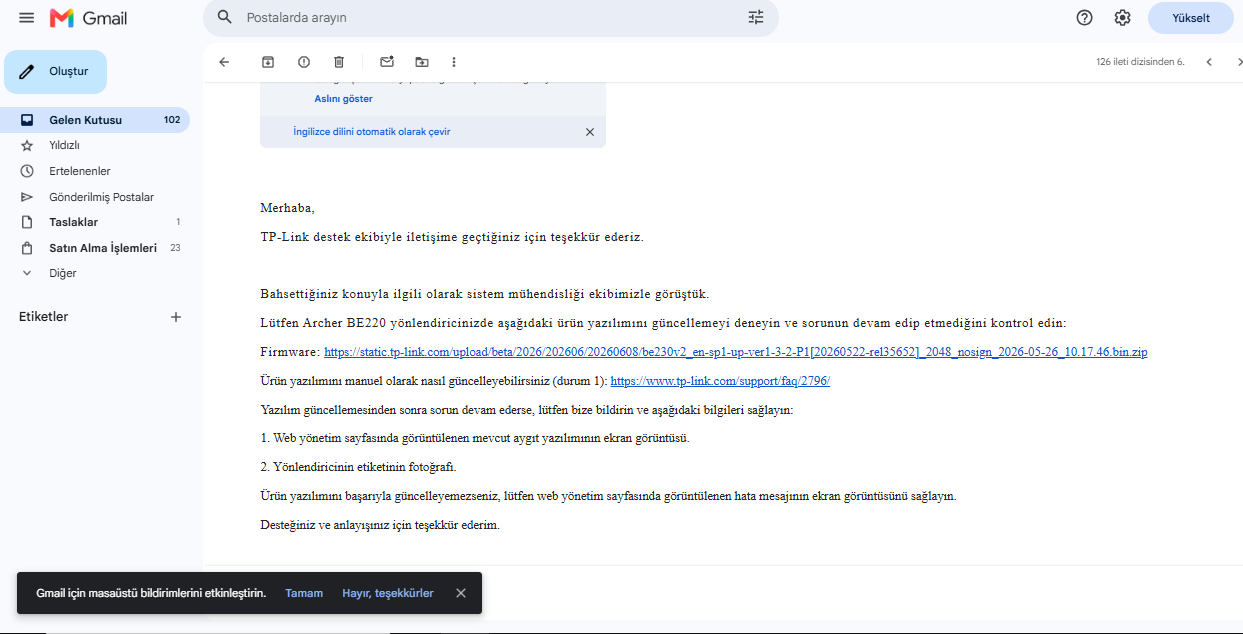Screen dimensions: 1243x634
Task: Click the Etiketler heading
Action: coord(43,317)
